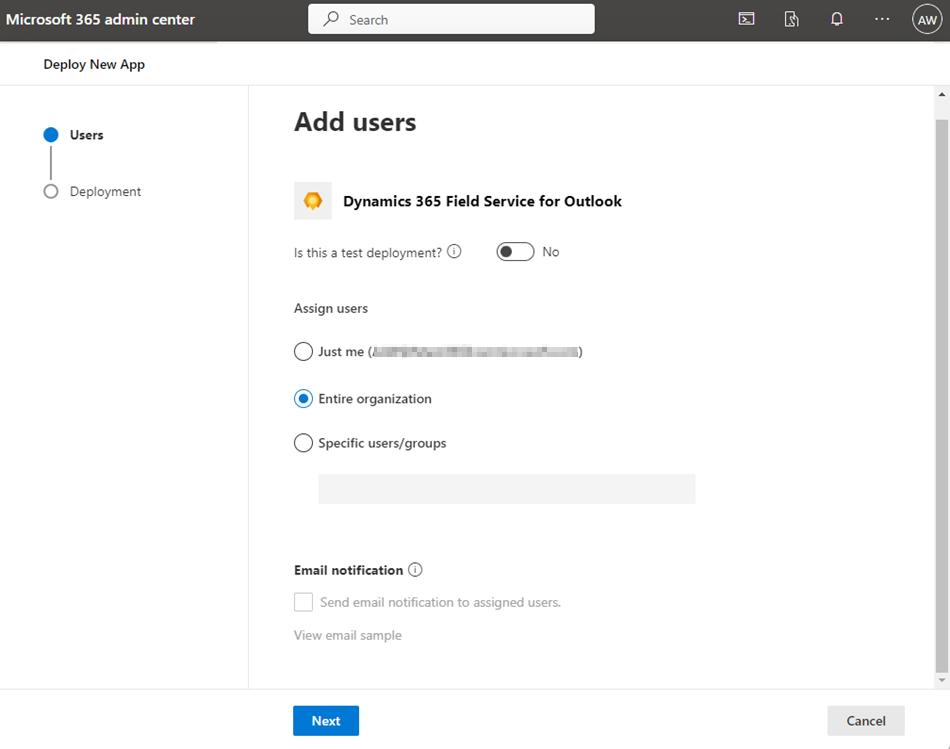The width and height of the screenshot is (950, 749).
Task: Click the Cancel button
Action: [866, 721]
